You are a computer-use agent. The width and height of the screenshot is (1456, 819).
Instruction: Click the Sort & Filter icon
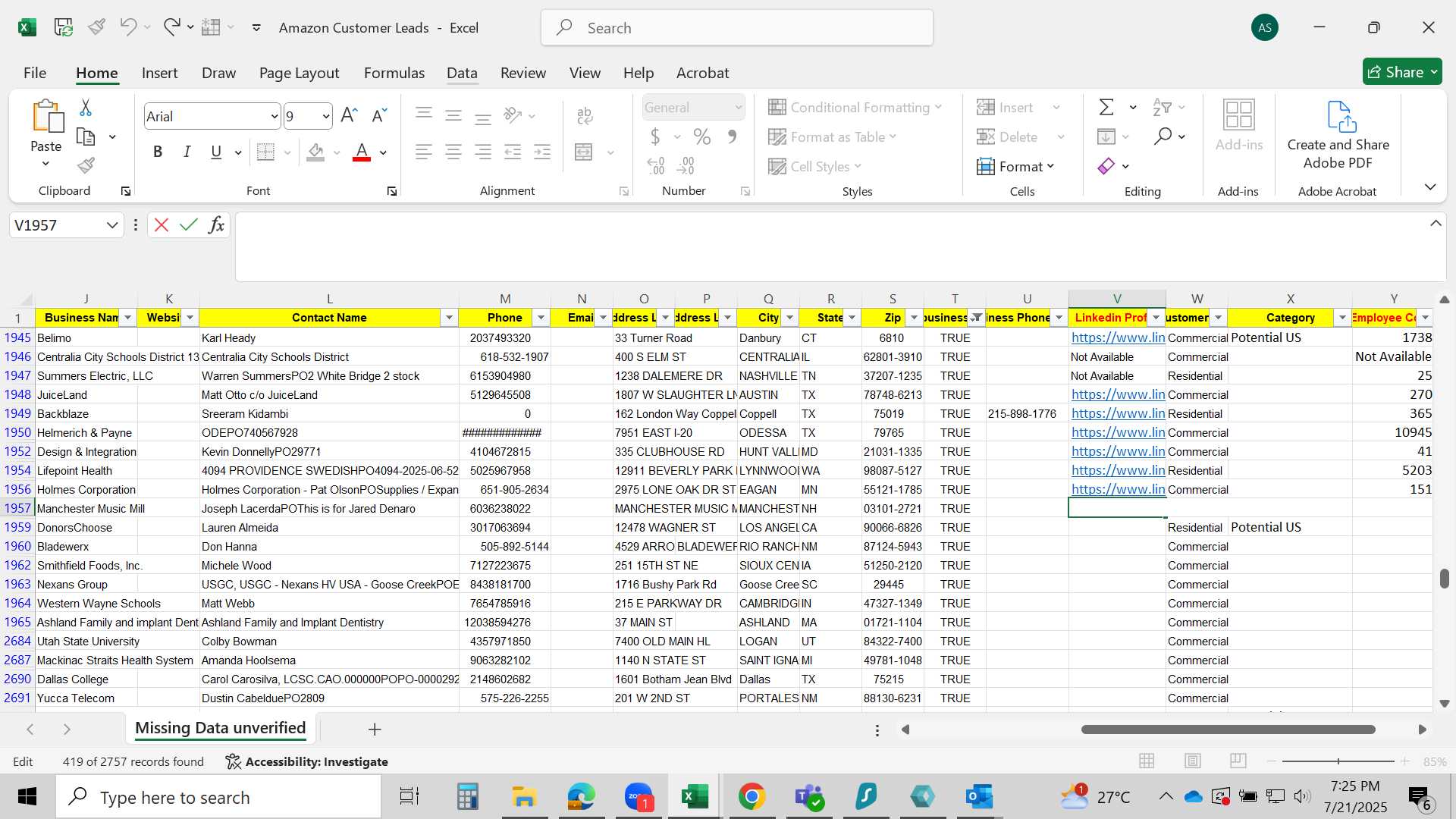[1162, 107]
